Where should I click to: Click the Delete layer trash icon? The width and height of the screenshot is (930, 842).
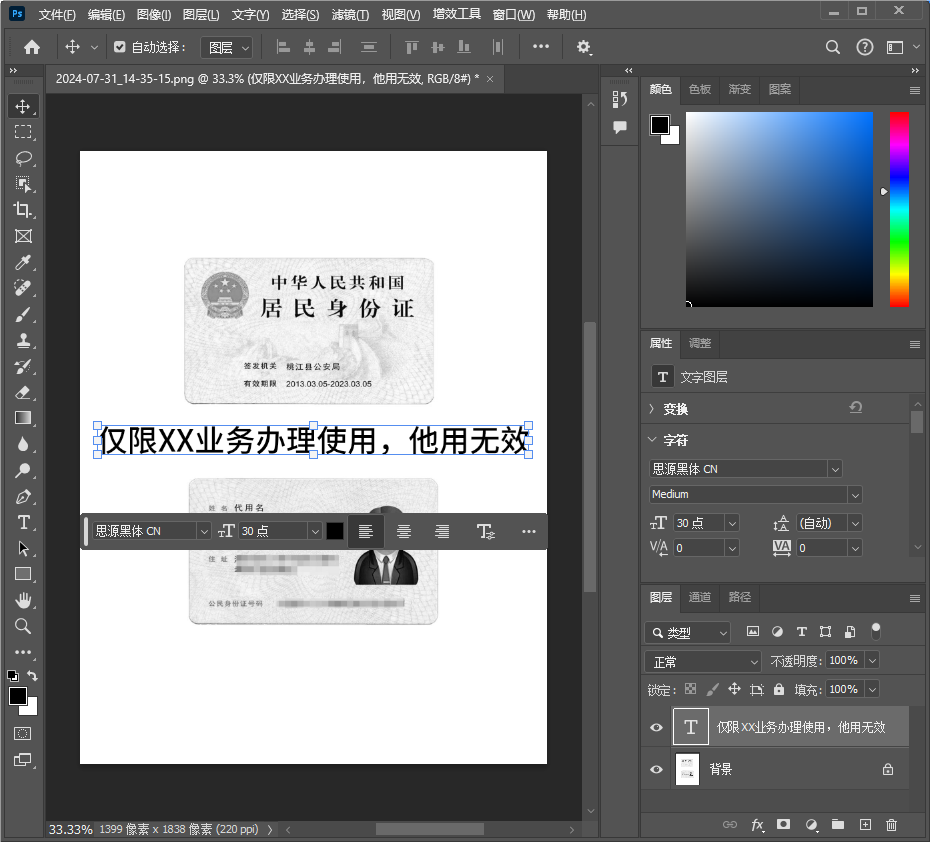tap(891, 825)
